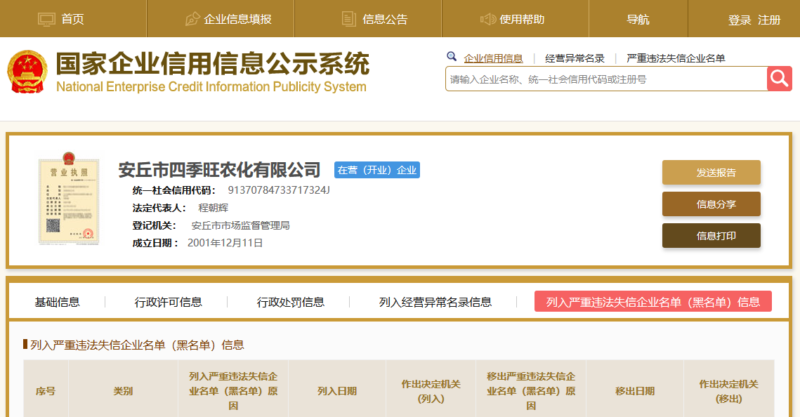Switch to the 行政处罚信息 tab
800x417 pixels.
[x=290, y=302]
